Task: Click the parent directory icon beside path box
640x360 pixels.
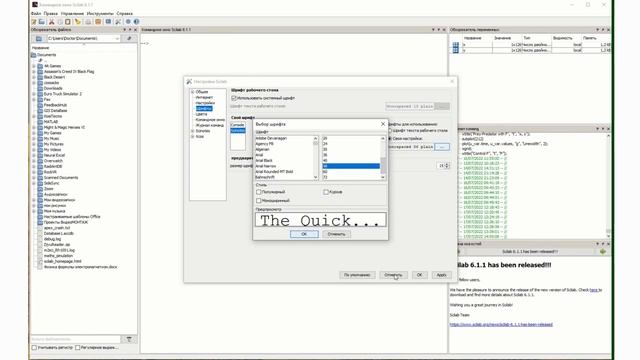Action: 129,38
